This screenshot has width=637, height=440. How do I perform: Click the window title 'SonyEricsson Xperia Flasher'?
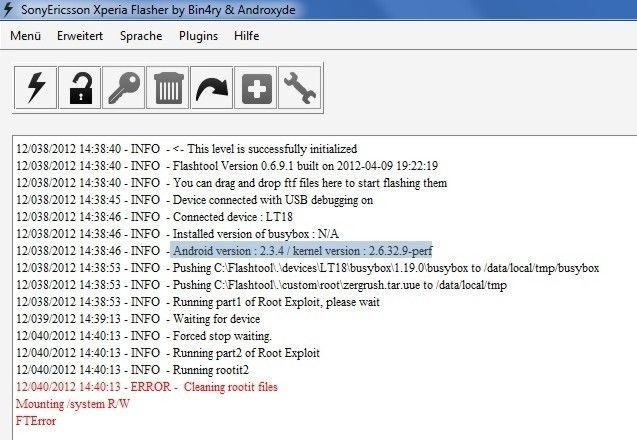point(158,10)
